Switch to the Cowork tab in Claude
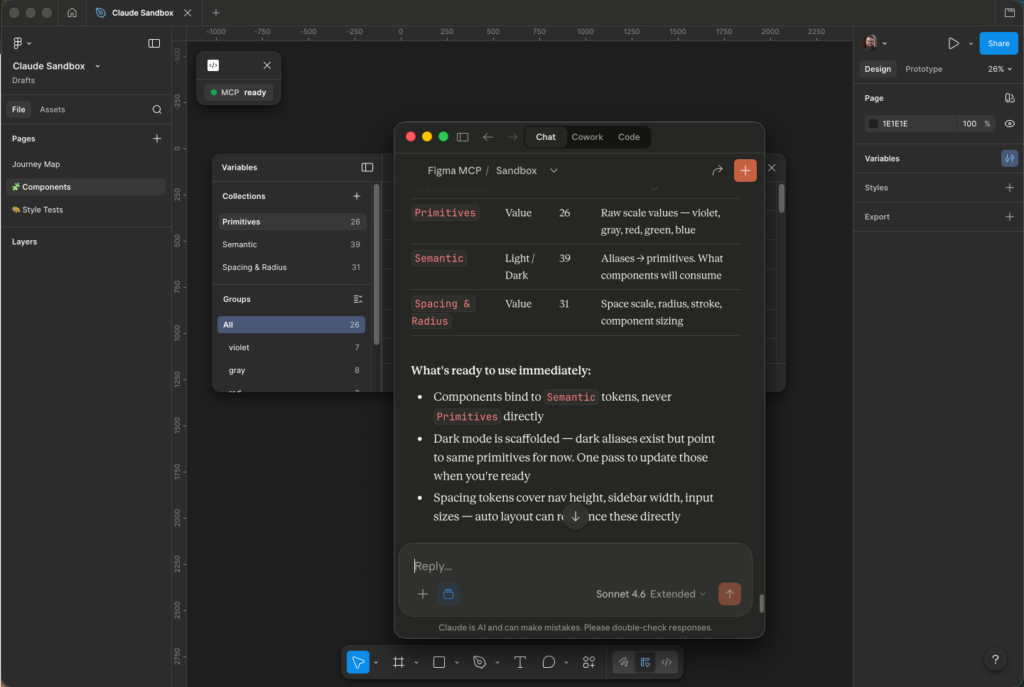This screenshot has width=1024, height=687. (587, 137)
